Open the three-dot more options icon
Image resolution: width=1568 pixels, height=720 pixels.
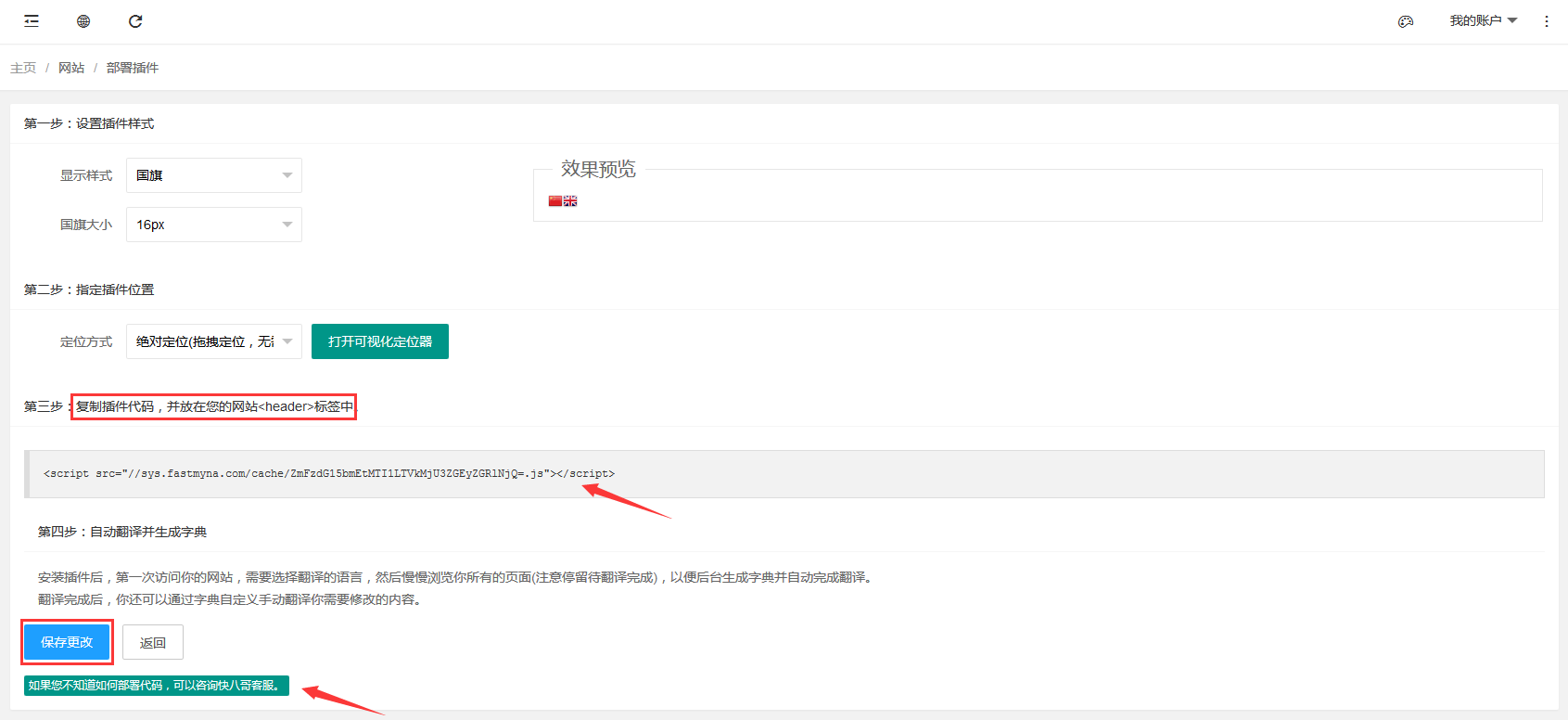[x=1547, y=21]
